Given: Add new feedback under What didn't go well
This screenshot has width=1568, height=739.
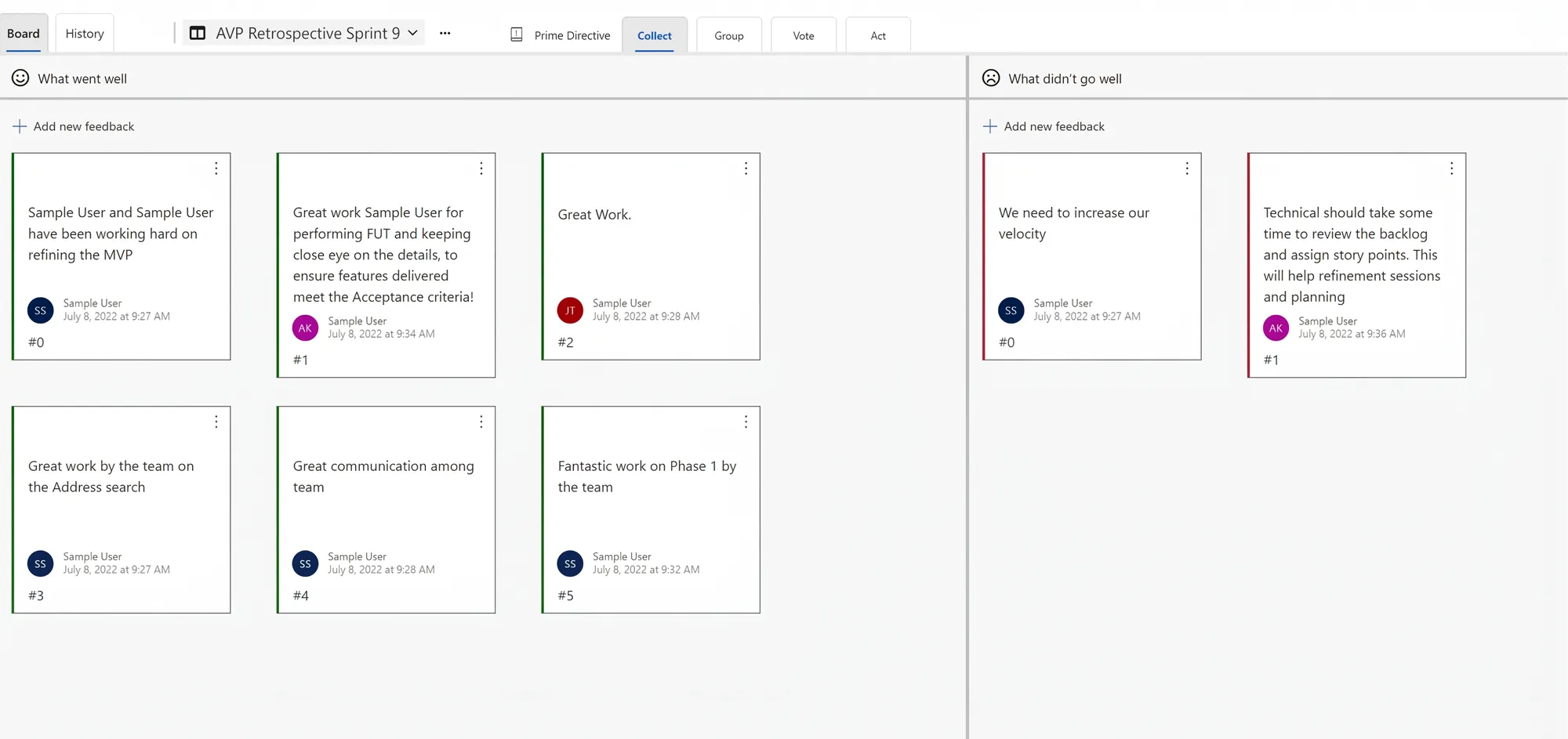Looking at the screenshot, I should (1044, 126).
